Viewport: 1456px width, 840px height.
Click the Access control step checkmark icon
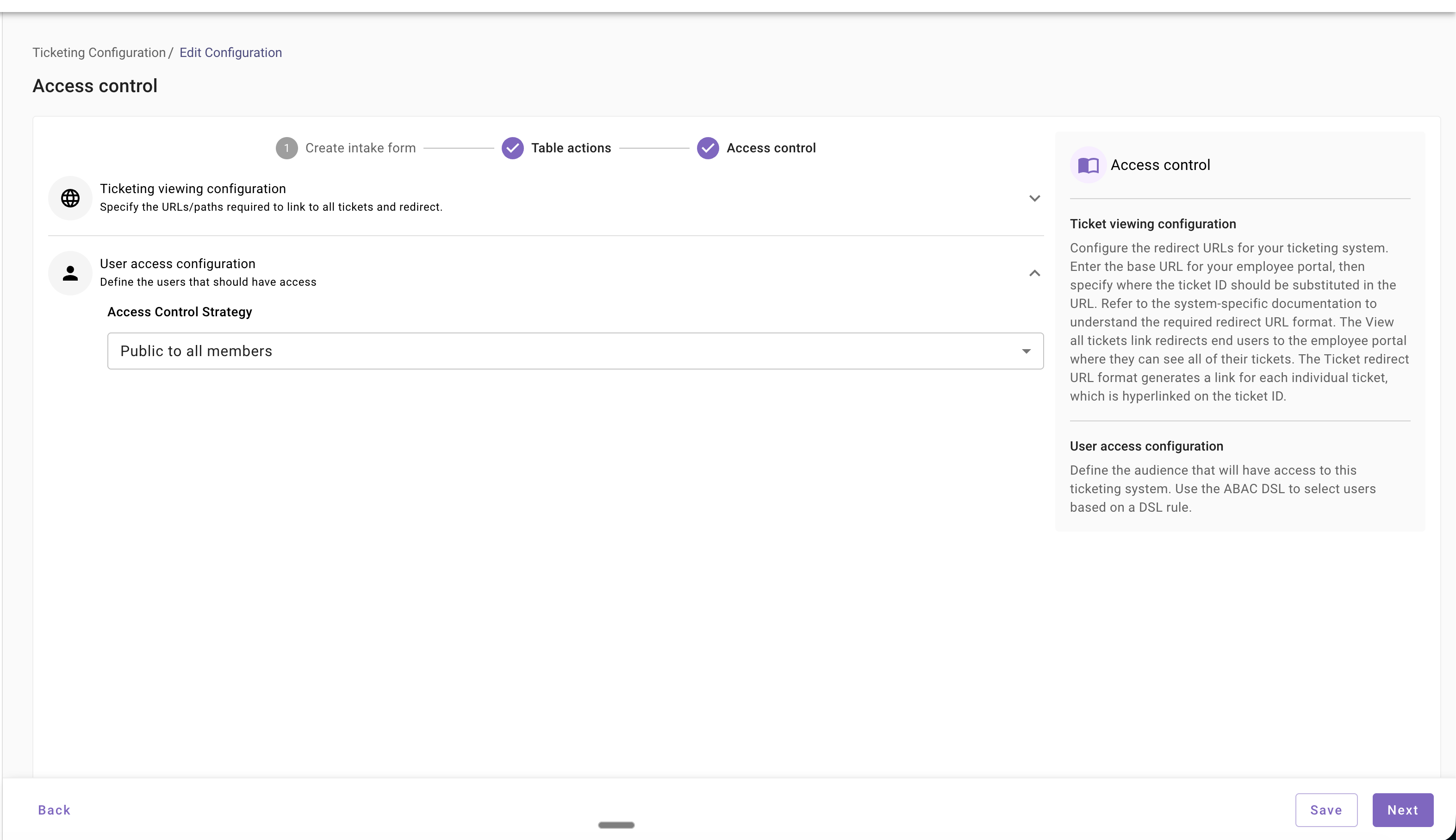click(708, 148)
